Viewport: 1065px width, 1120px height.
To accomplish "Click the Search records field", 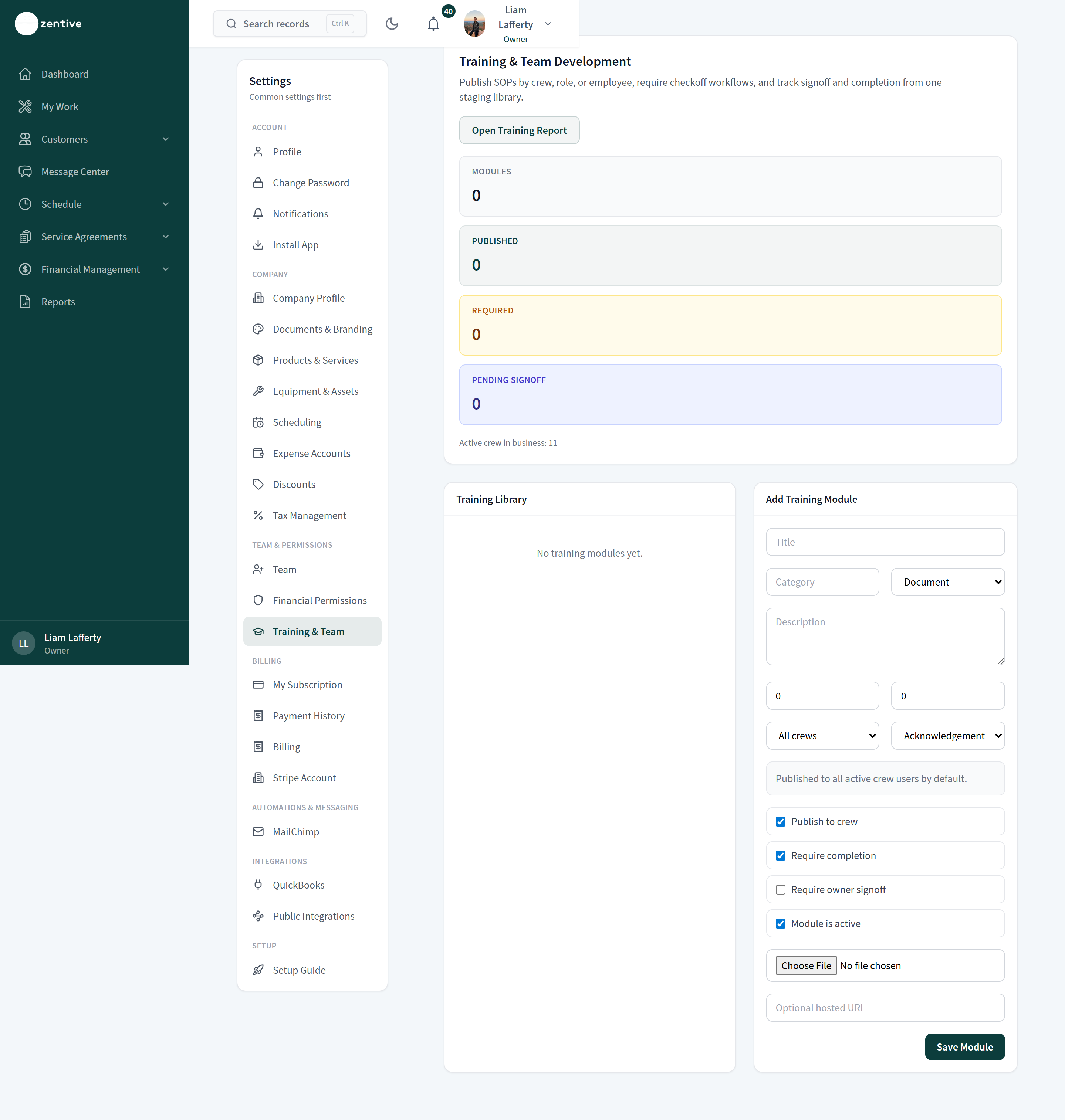I will [x=290, y=24].
